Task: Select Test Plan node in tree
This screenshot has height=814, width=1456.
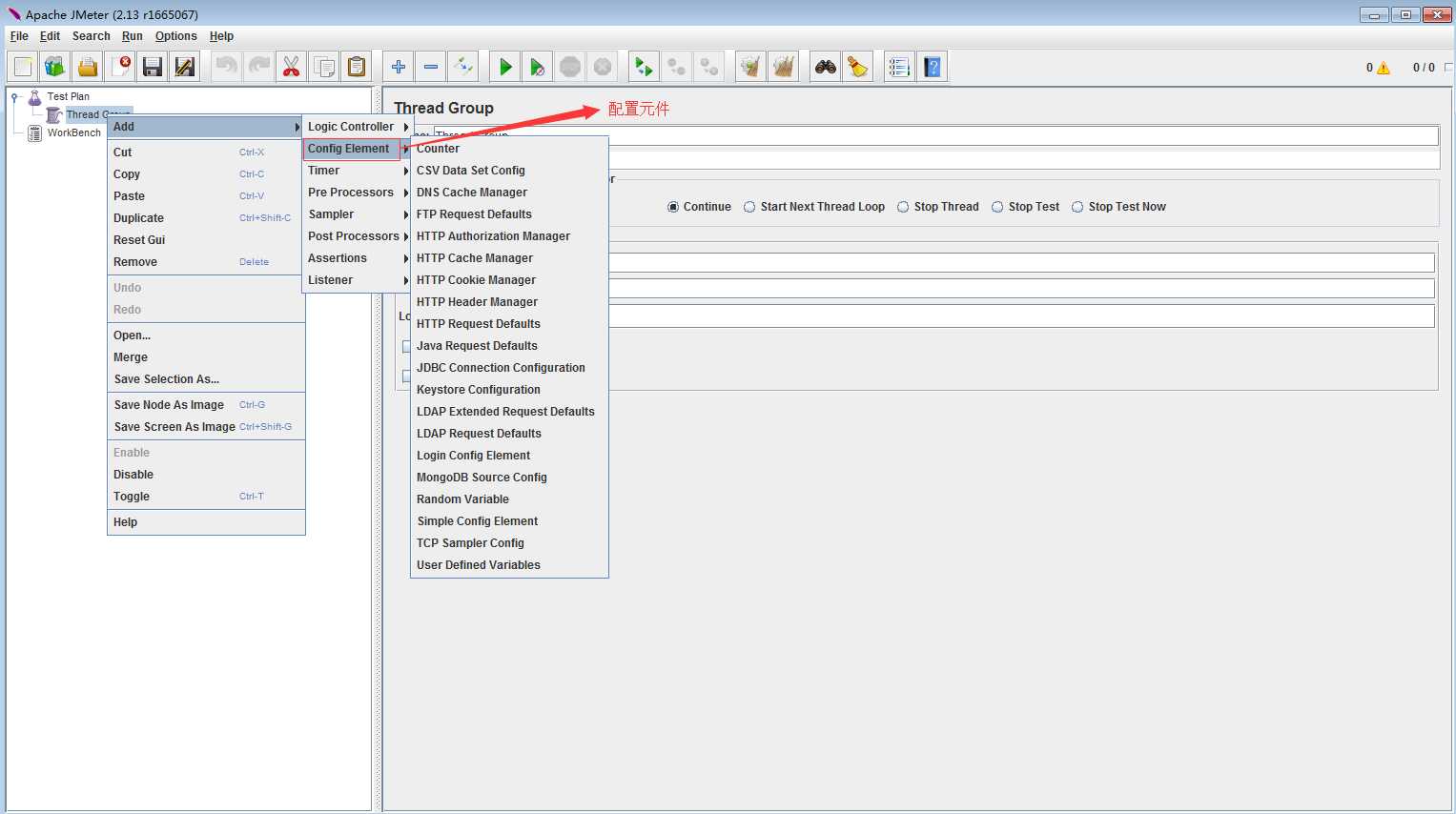Action: pos(68,96)
